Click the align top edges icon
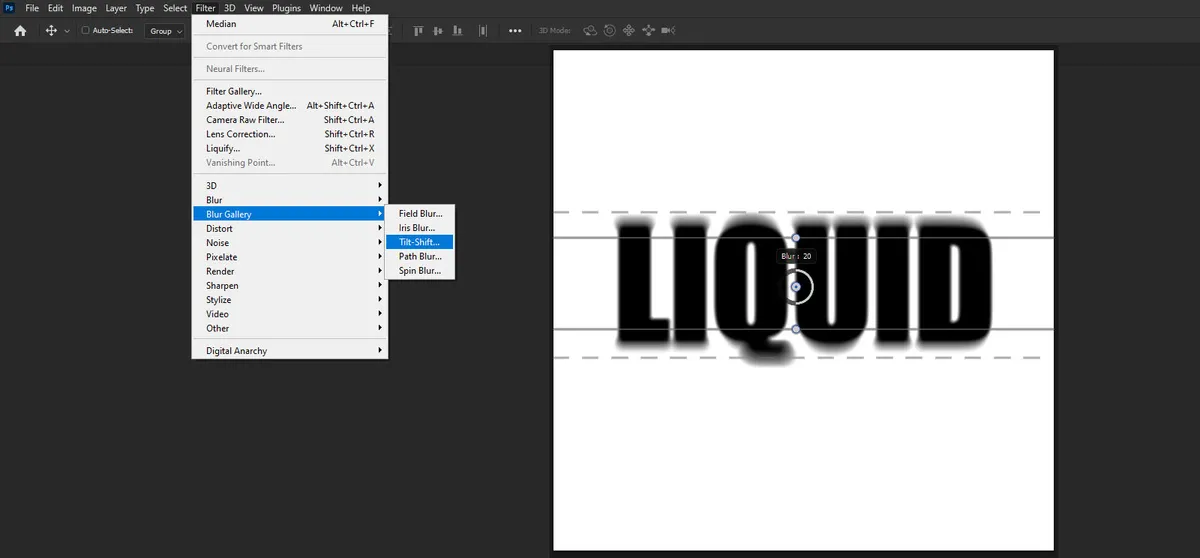The image size is (1200, 558). pos(418,31)
